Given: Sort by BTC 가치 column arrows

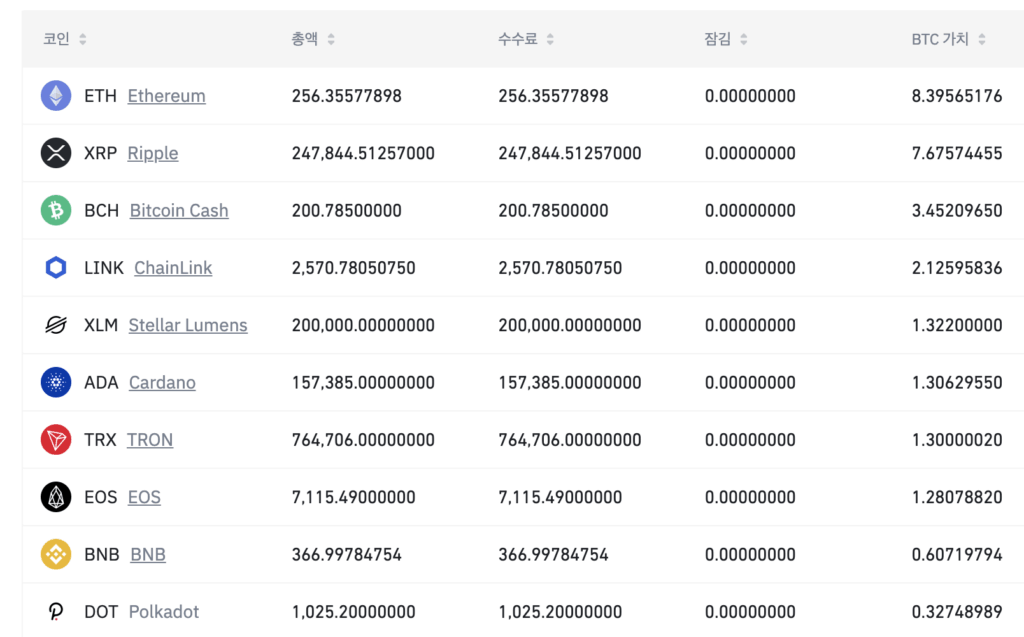Looking at the screenshot, I should tap(982, 39).
